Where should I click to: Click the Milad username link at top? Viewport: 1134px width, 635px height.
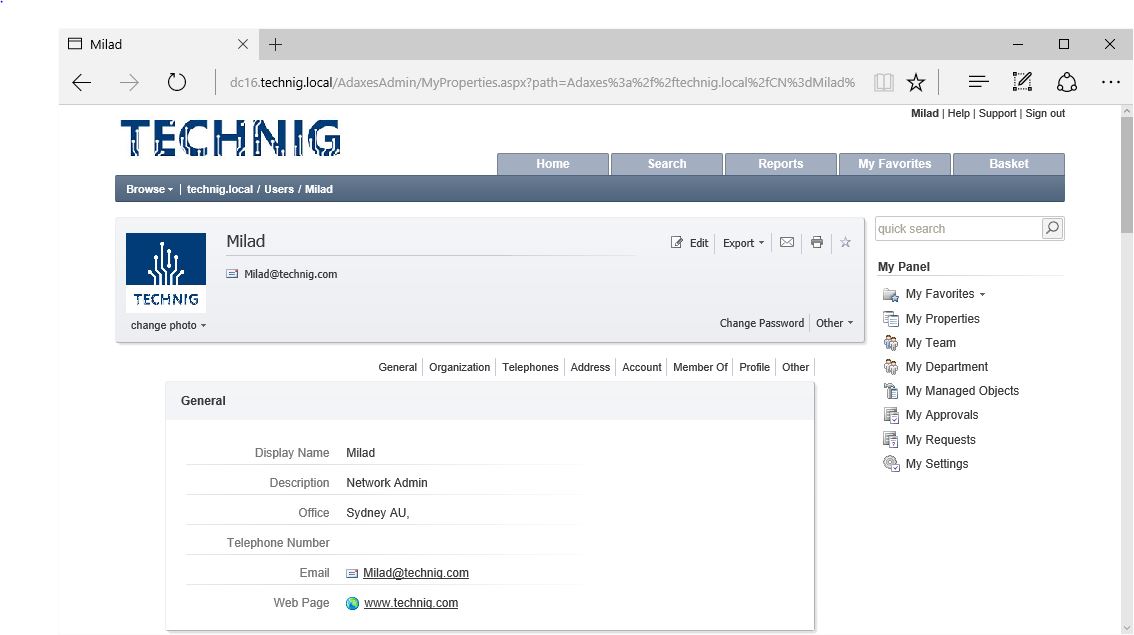pyautogui.click(x=924, y=114)
